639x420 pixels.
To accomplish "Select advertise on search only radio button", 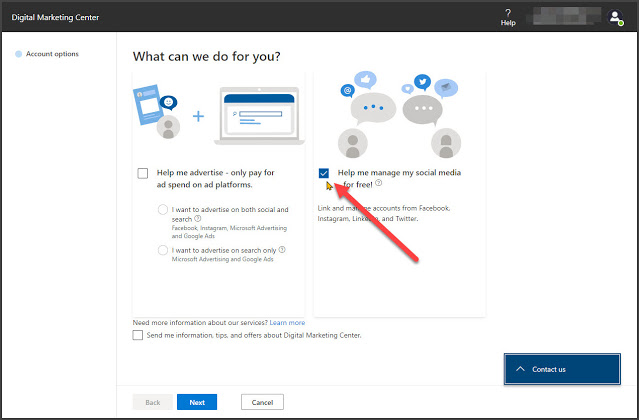I will (x=163, y=250).
